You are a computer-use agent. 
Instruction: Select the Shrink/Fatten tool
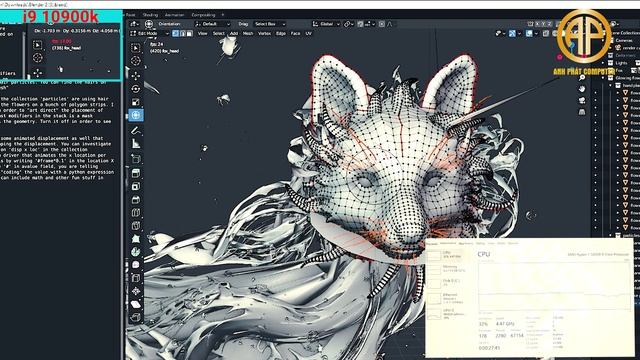click(x=136, y=291)
